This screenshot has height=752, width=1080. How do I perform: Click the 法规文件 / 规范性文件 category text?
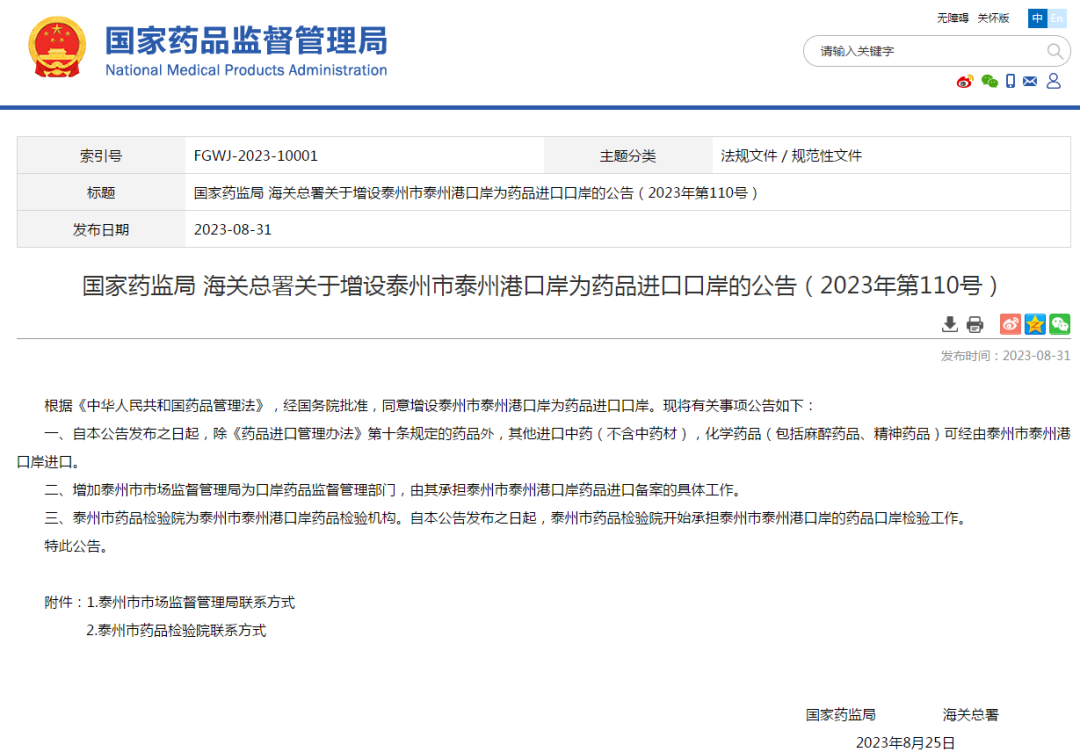click(x=791, y=156)
